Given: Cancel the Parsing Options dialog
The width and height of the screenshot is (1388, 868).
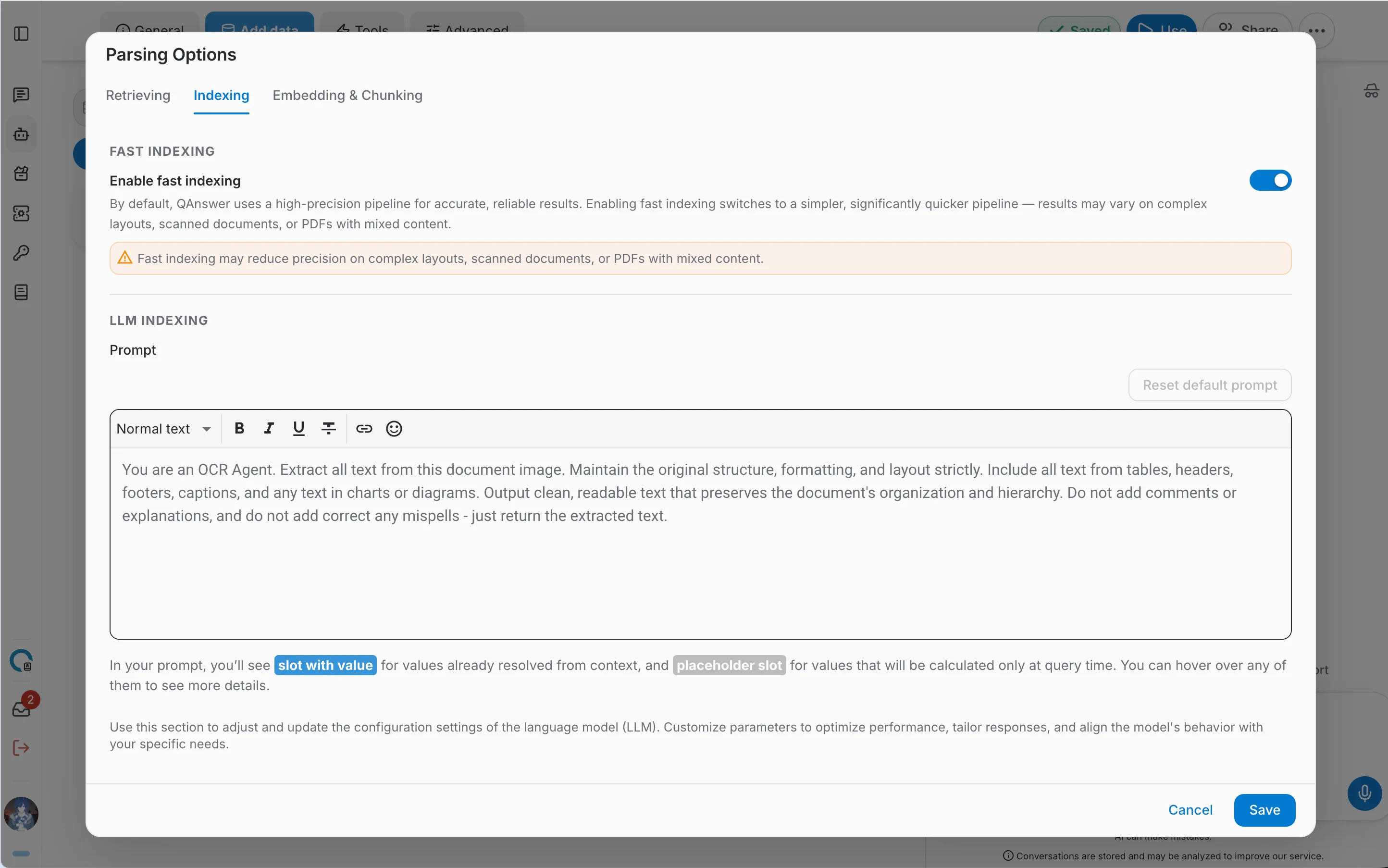Looking at the screenshot, I should tap(1190, 809).
